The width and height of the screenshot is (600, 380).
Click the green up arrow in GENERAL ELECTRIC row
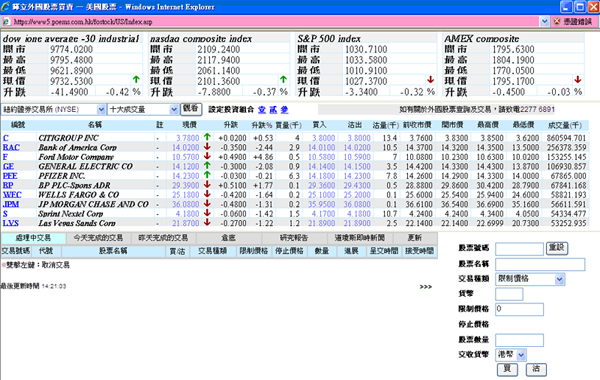[207, 165]
